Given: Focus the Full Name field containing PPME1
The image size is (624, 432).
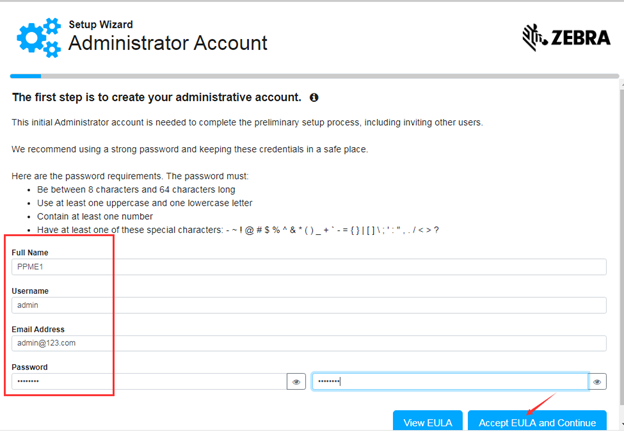Looking at the screenshot, I should coord(308,267).
